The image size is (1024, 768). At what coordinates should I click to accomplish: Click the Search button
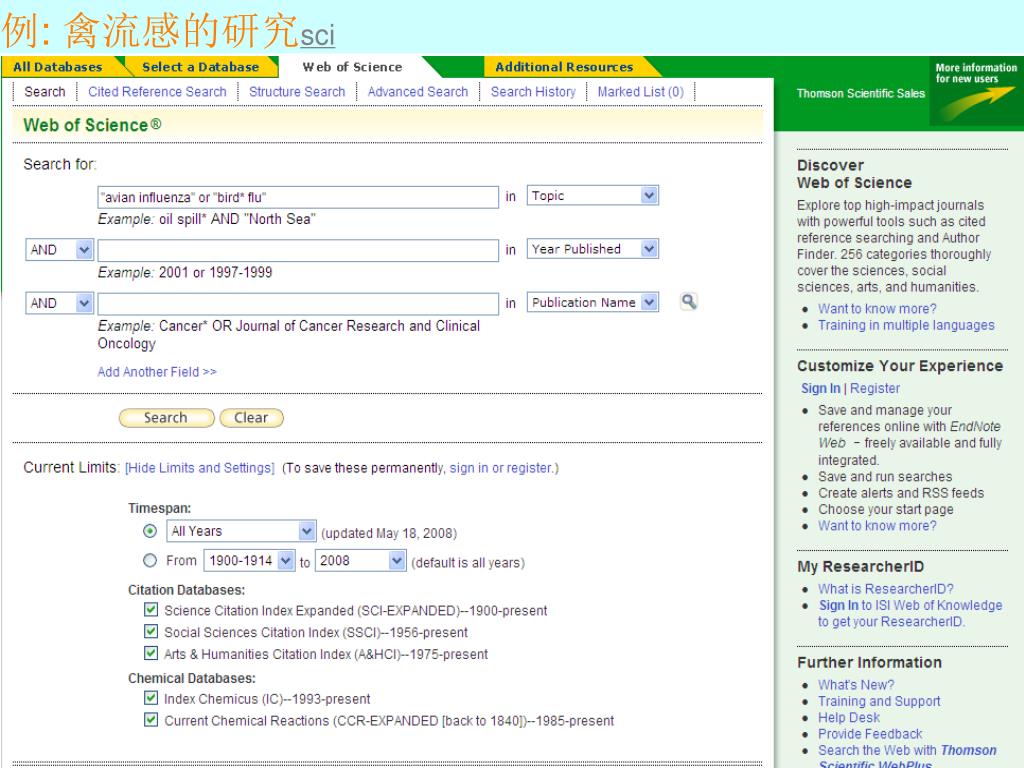pyautogui.click(x=166, y=417)
